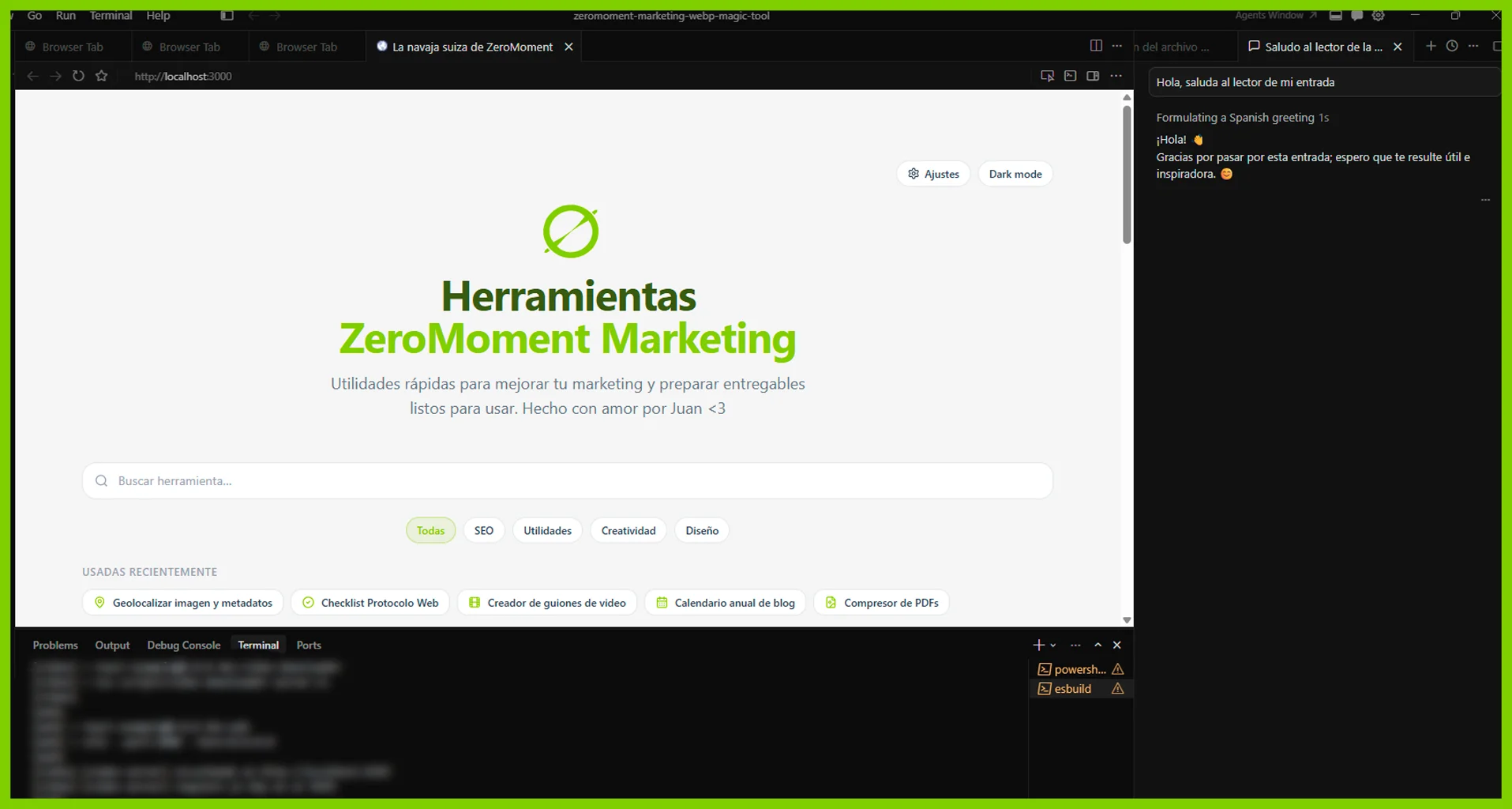Image resolution: width=1512 pixels, height=809 pixels.
Task: Open the Run menu
Action: click(66, 15)
